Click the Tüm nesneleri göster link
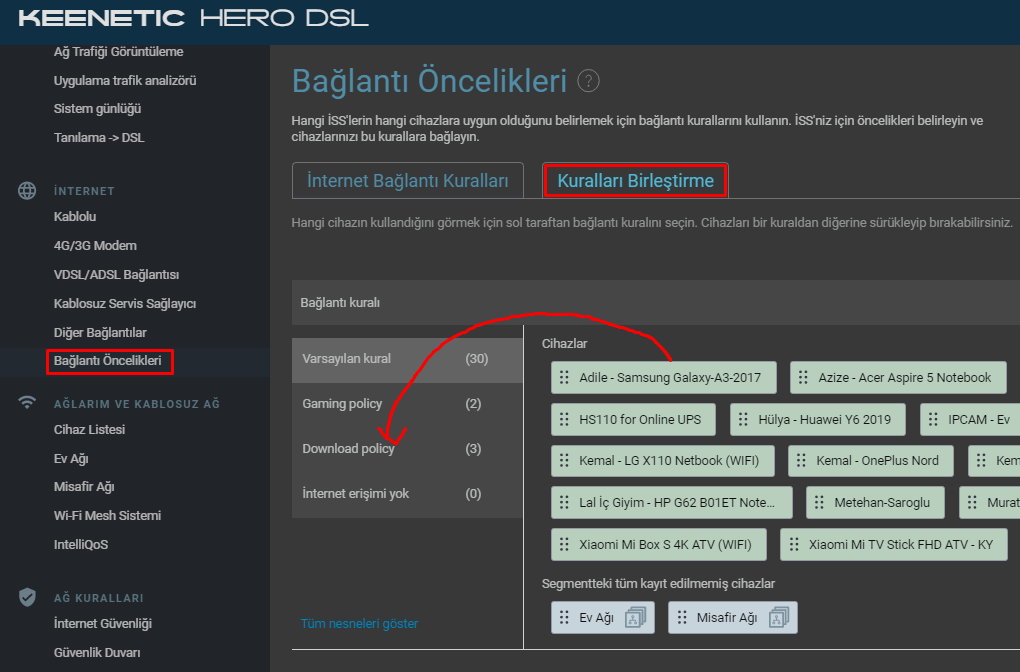 (359, 624)
